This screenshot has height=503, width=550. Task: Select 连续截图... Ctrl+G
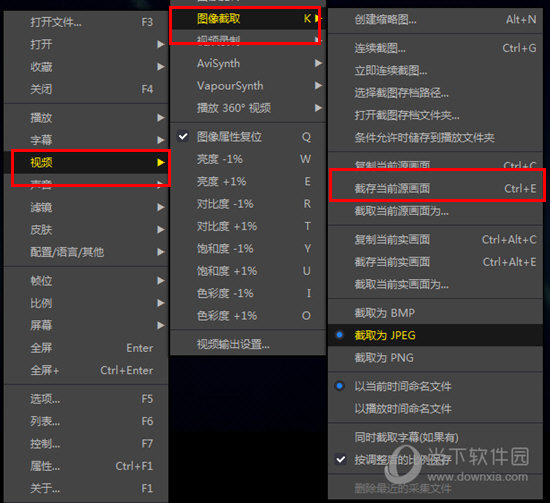(435, 48)
